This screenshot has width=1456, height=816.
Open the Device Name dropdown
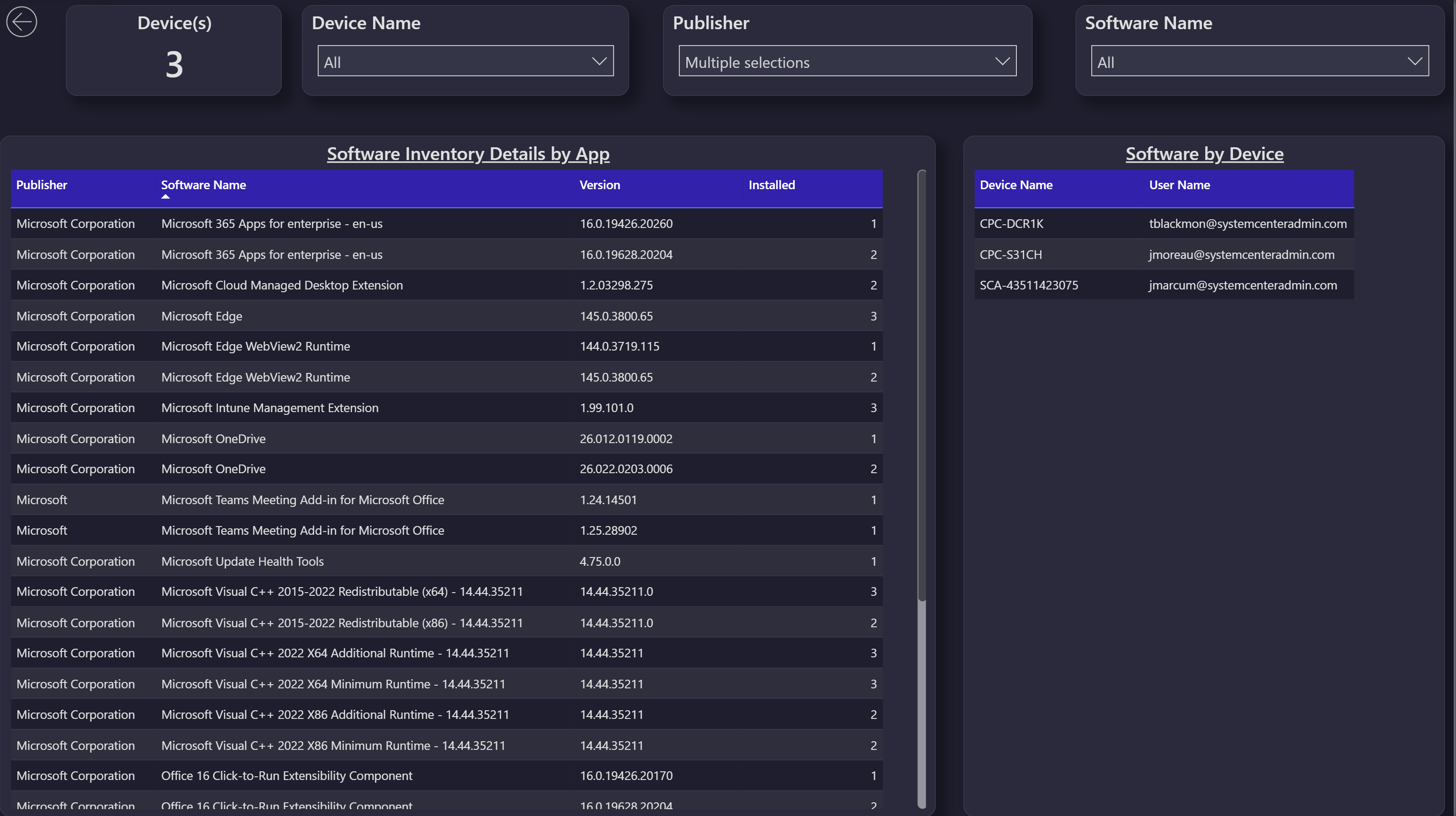coord(465,61)
